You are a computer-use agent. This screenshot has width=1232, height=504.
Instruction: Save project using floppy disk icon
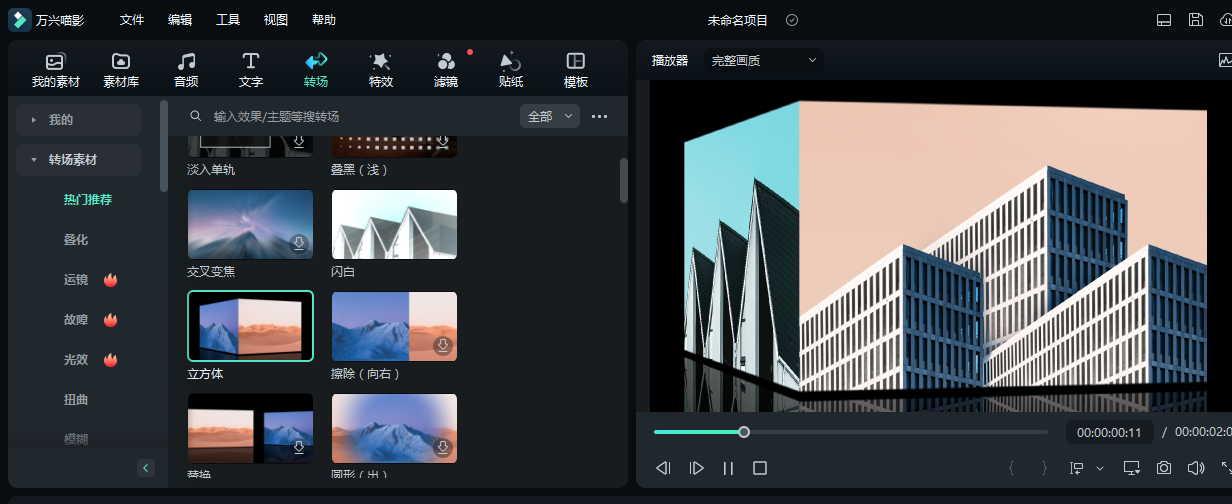(x=1196, y=20)
